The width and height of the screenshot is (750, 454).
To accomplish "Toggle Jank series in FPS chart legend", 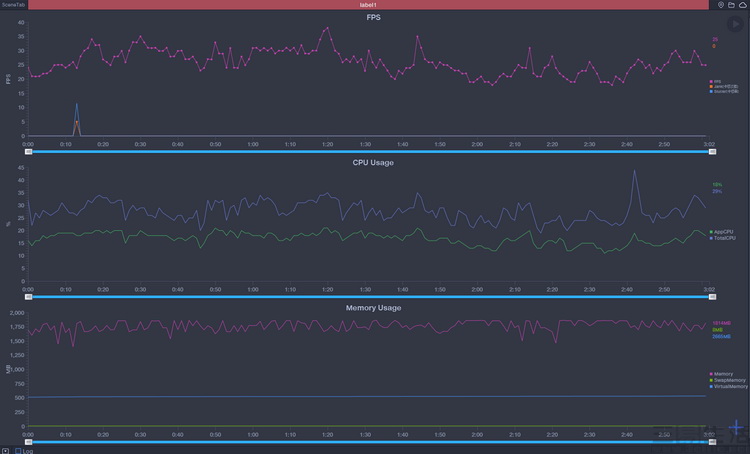I will pos(724,87).
